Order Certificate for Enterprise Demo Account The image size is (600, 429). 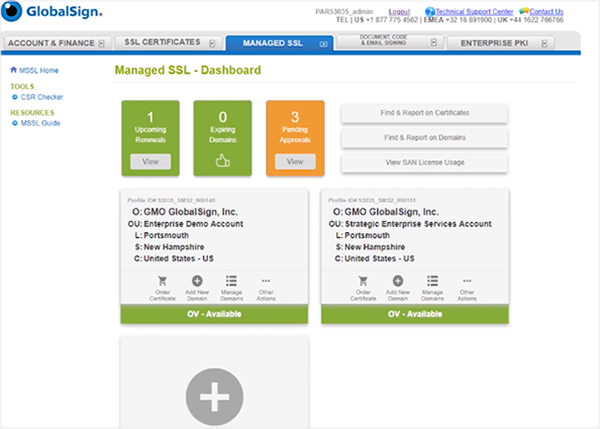pyautogui.click(x=162, y=288)
